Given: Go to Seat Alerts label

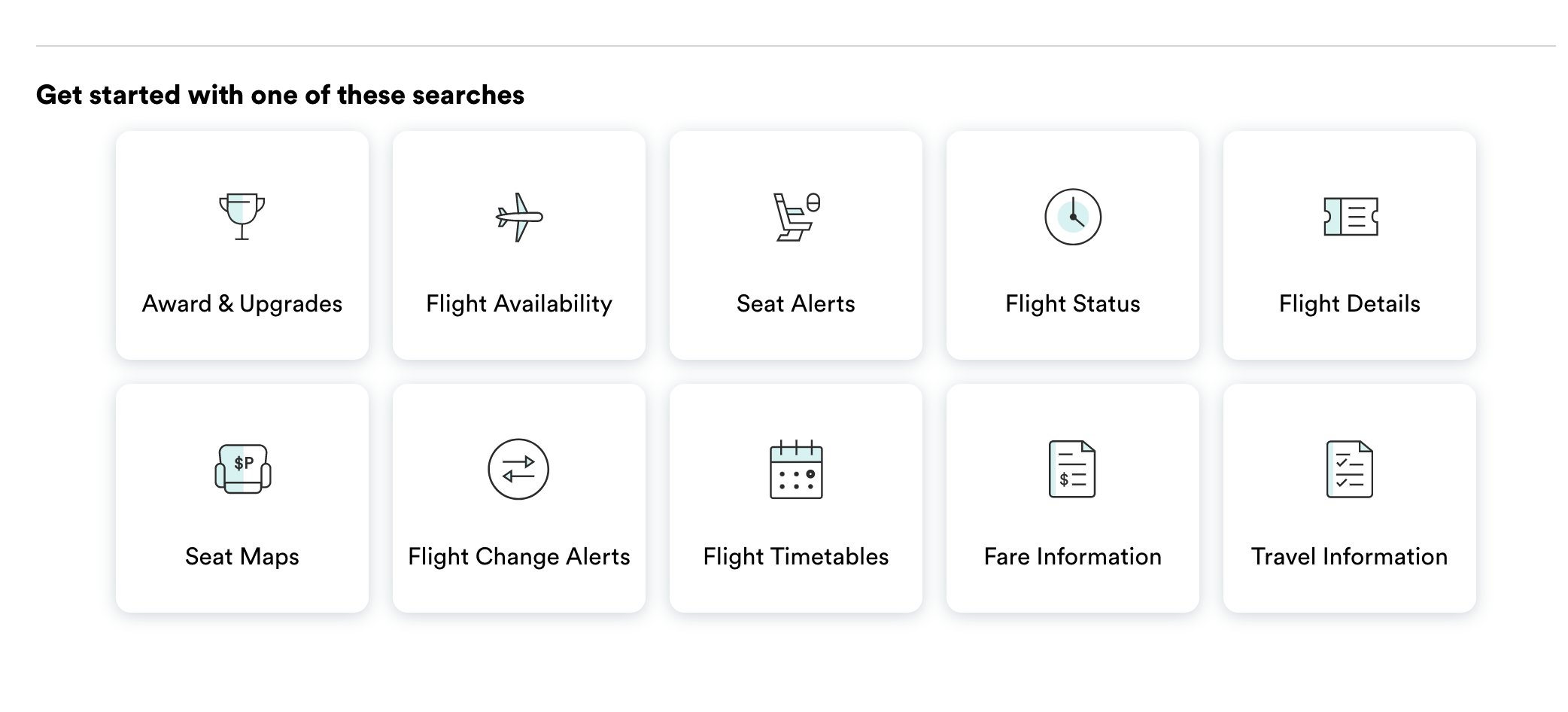Looking at the screenshot, I should [x=796, y=303].
